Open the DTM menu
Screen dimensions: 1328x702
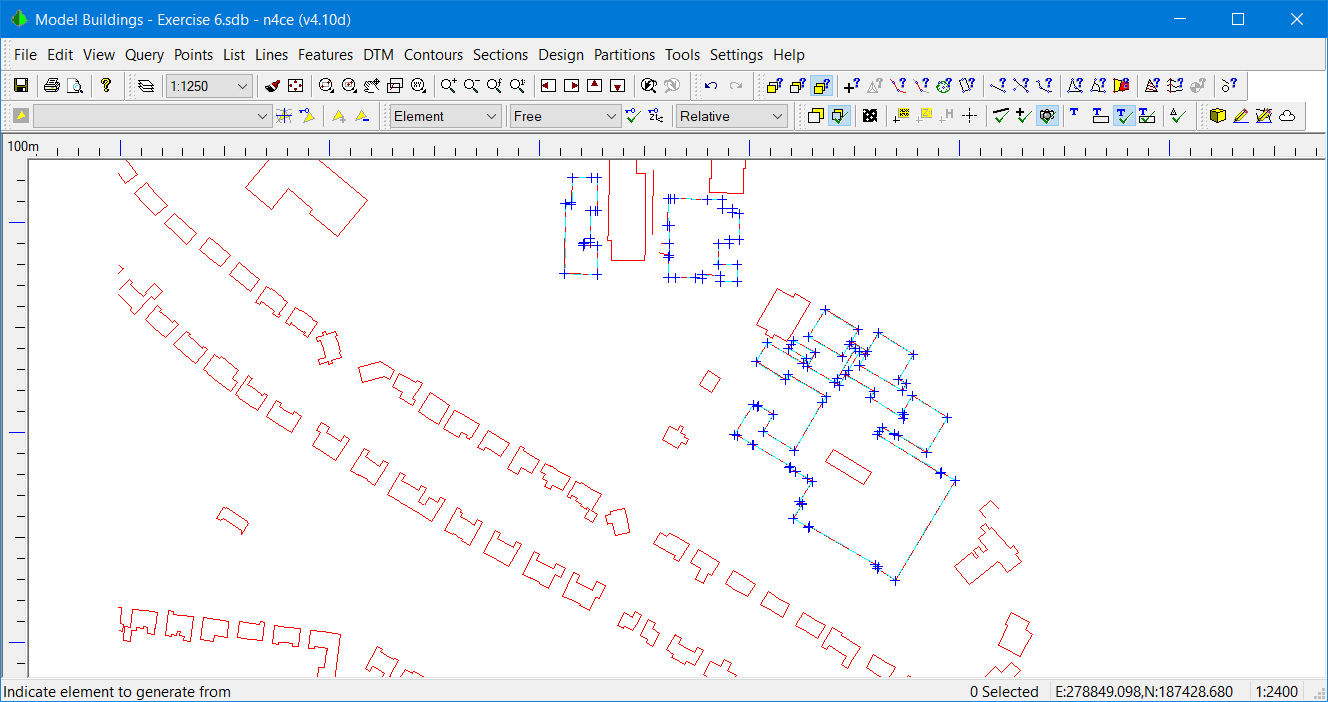(x=378, y=55)
